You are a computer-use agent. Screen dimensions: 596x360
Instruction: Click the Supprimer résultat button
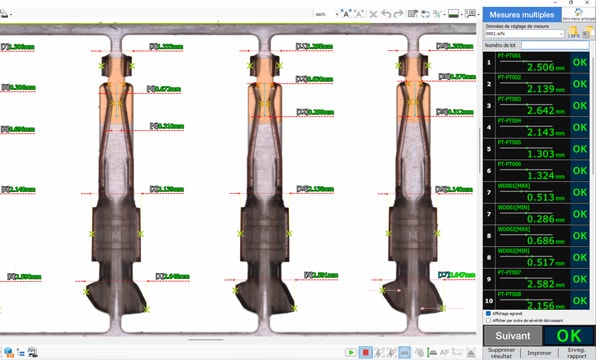point(501,353)
